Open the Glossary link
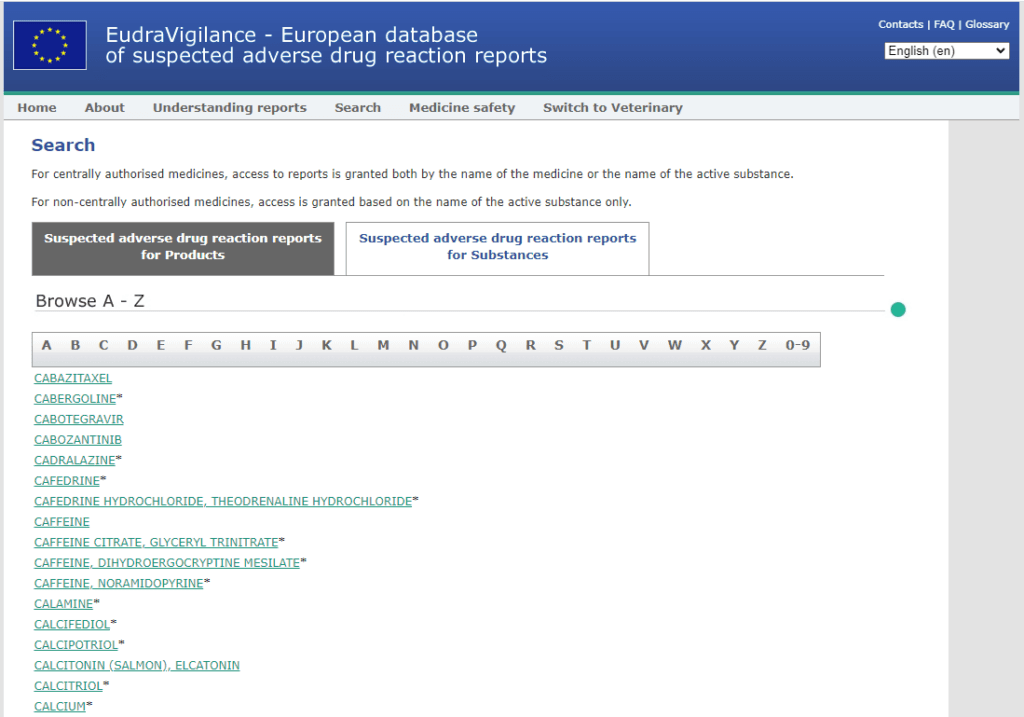 click(987, 24)
